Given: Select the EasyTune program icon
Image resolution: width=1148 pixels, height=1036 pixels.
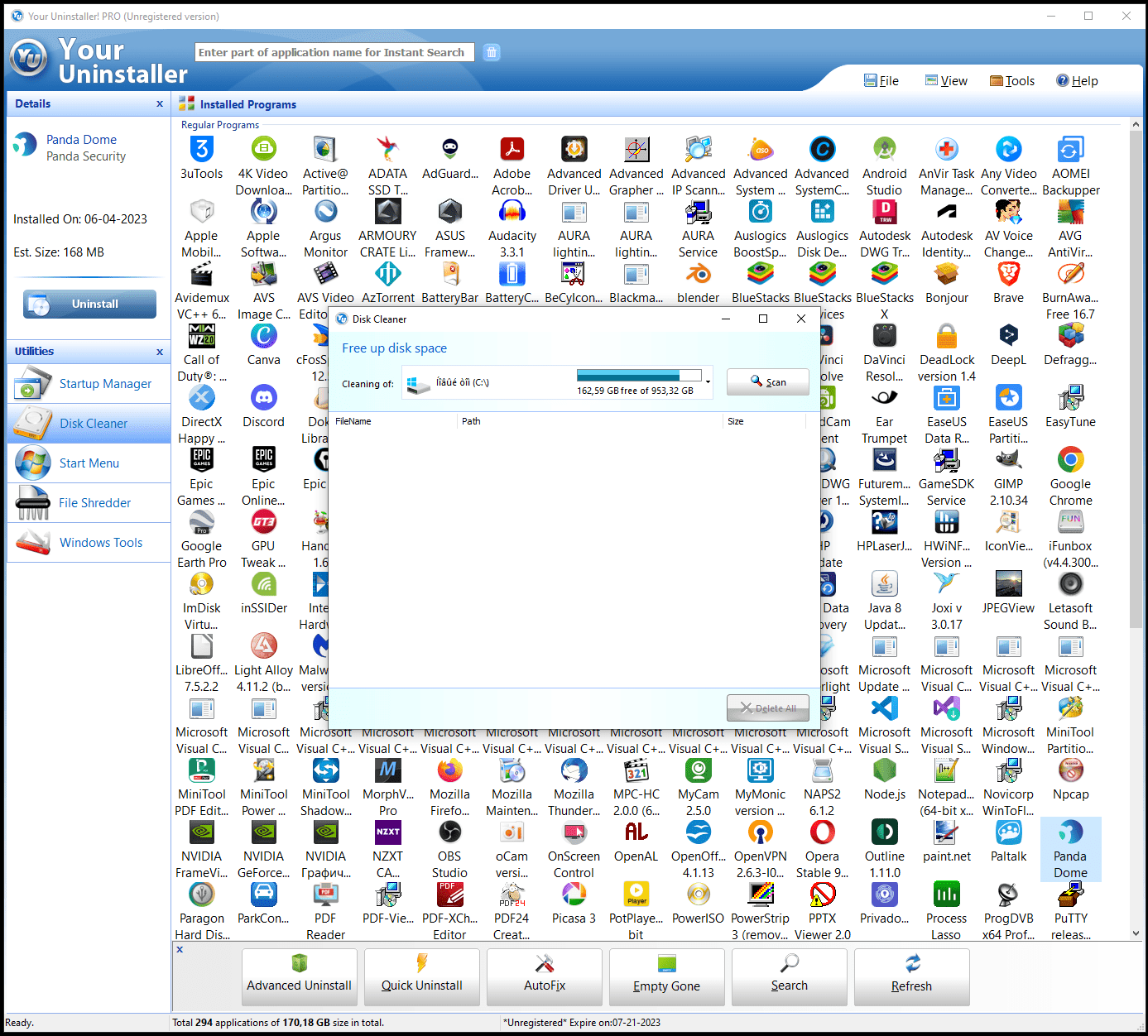Looking at the screenshot, I should 1071,398.
